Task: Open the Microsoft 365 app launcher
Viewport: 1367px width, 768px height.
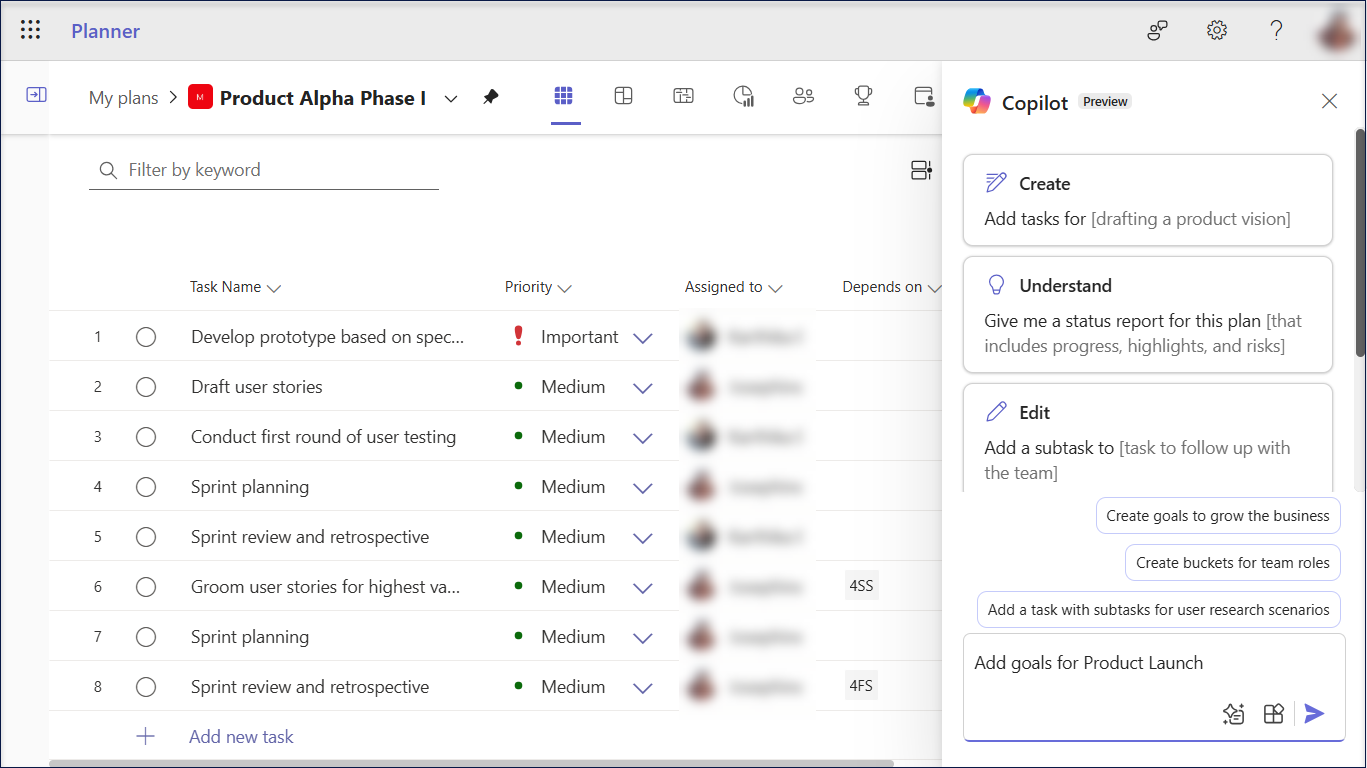Action: coord(30,29)
